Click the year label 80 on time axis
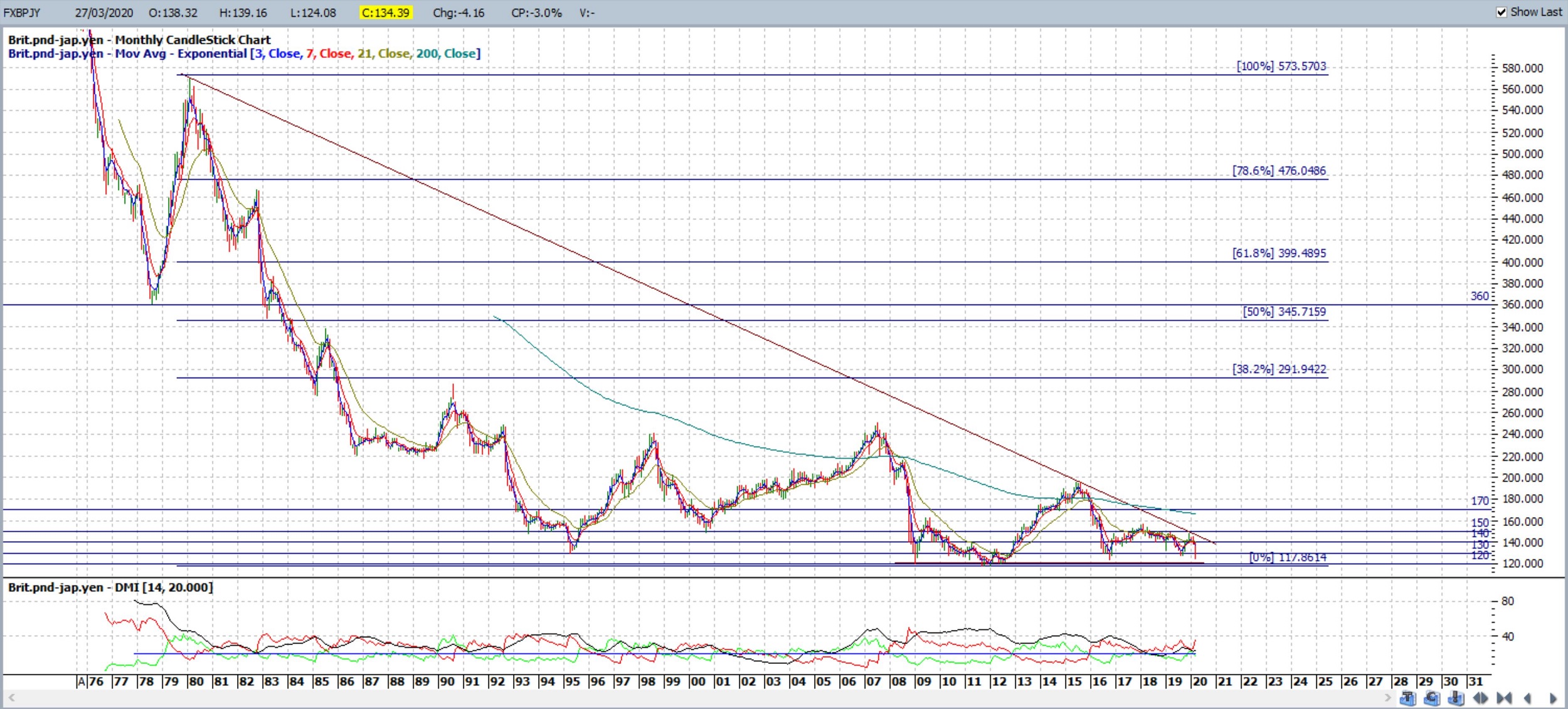 196,681
